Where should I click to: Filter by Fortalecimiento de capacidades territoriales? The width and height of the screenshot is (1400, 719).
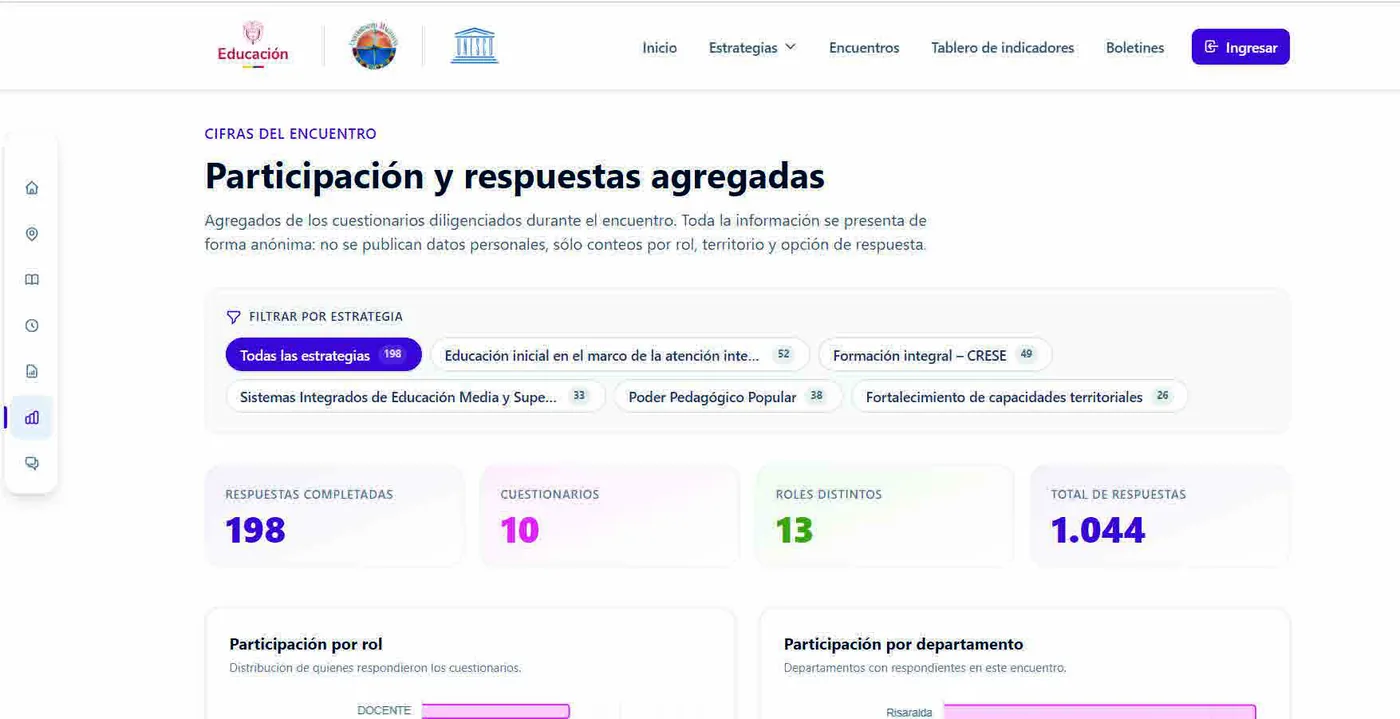click(x=1019, y=397)
